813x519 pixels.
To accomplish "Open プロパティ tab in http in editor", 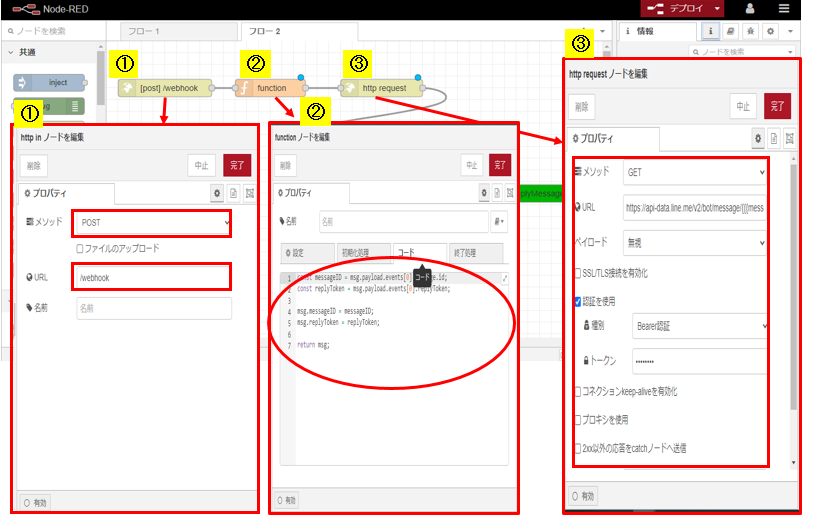I will (x=66, y=193).
